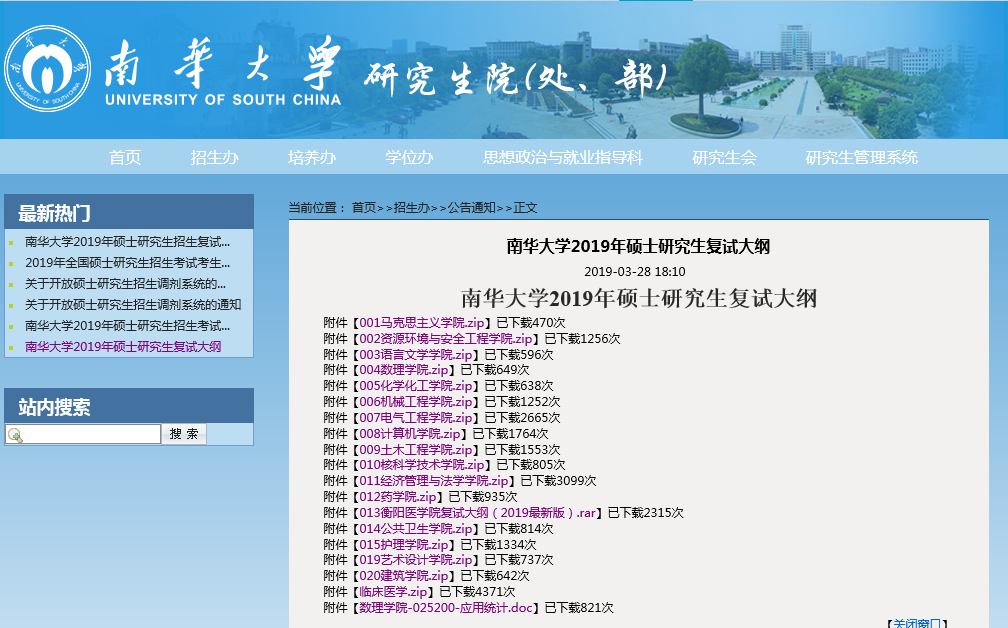Open 关于开放硕士研究生招生调剂系统的通知 sidebar link

tap(133, 304)
